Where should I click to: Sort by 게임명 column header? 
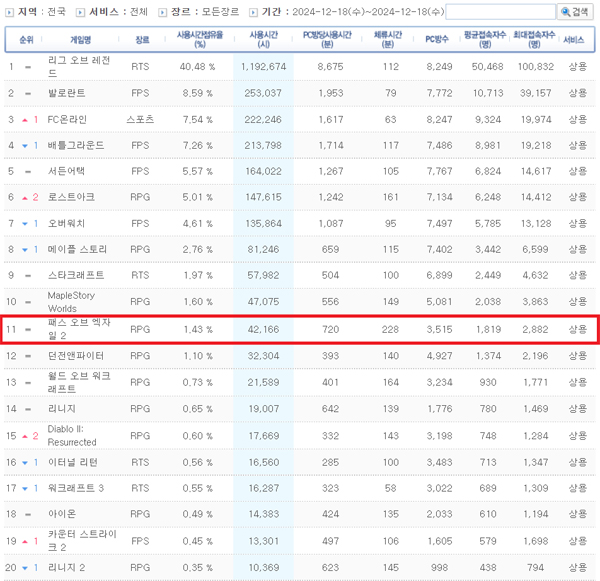click(x=80, y=39)
